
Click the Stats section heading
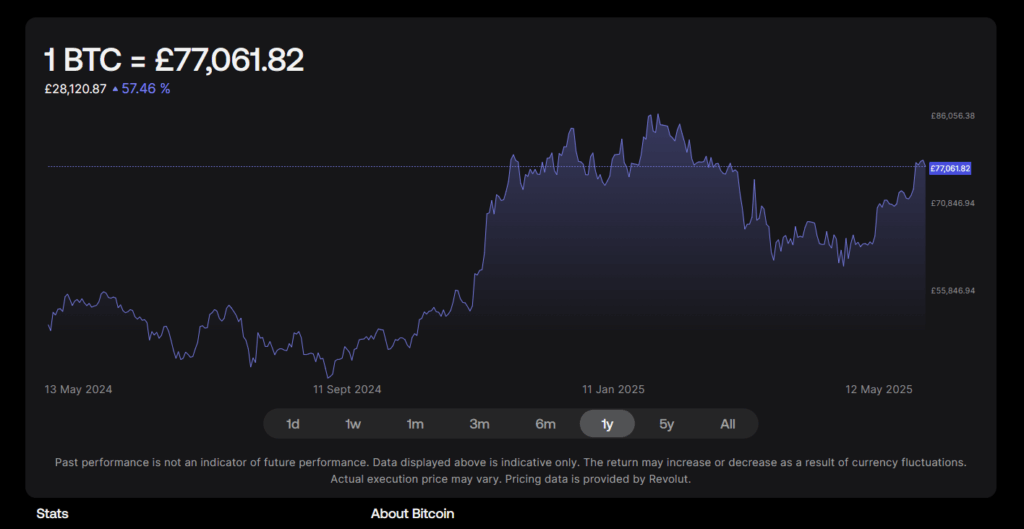pos(52,513)
